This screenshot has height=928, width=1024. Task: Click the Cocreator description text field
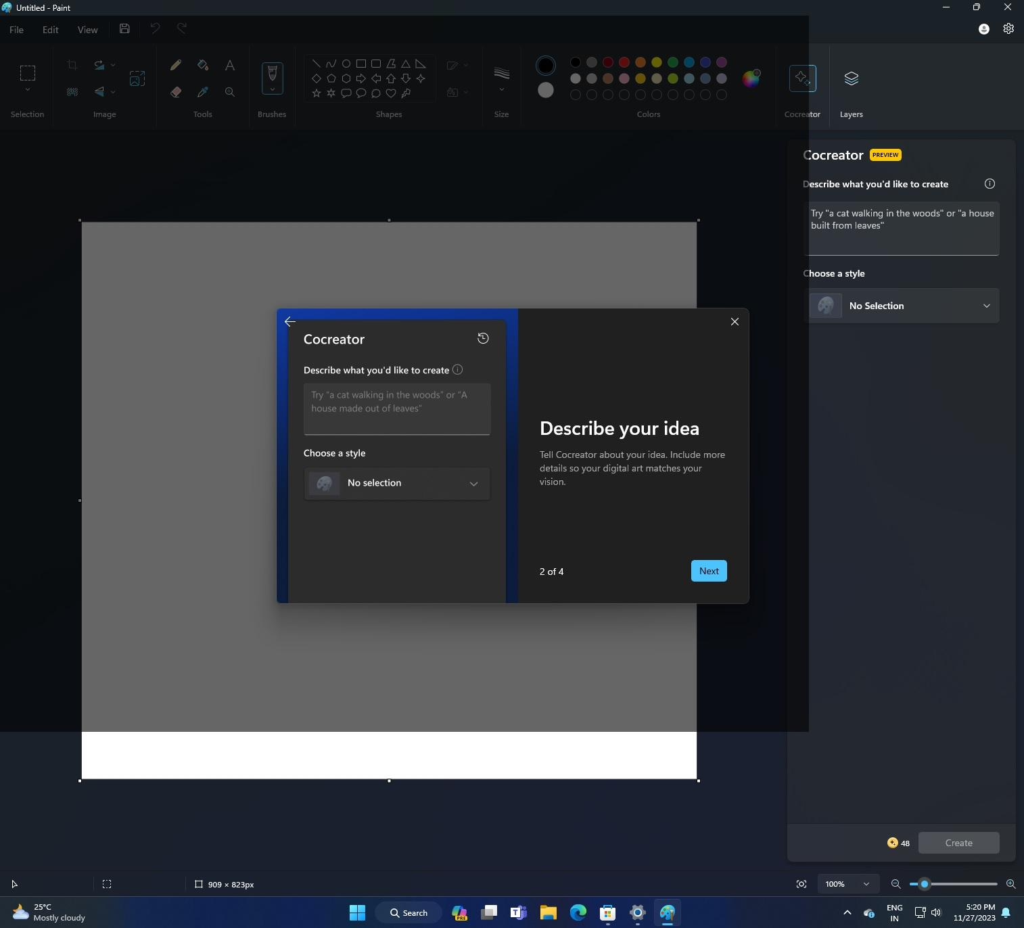pos(903,228)
